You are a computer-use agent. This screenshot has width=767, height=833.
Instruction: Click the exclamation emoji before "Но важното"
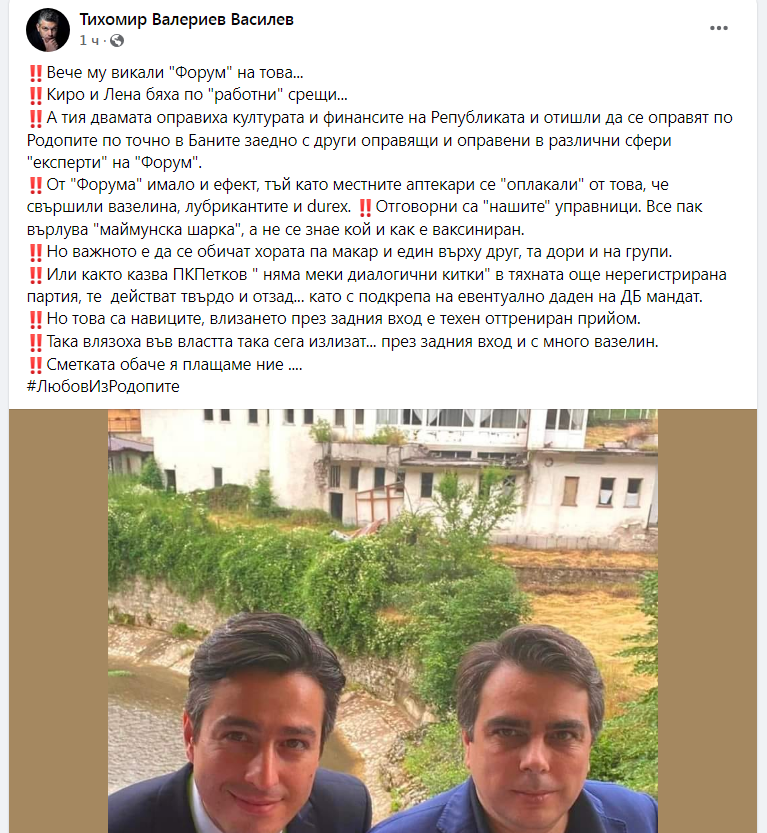coord(36,252)
